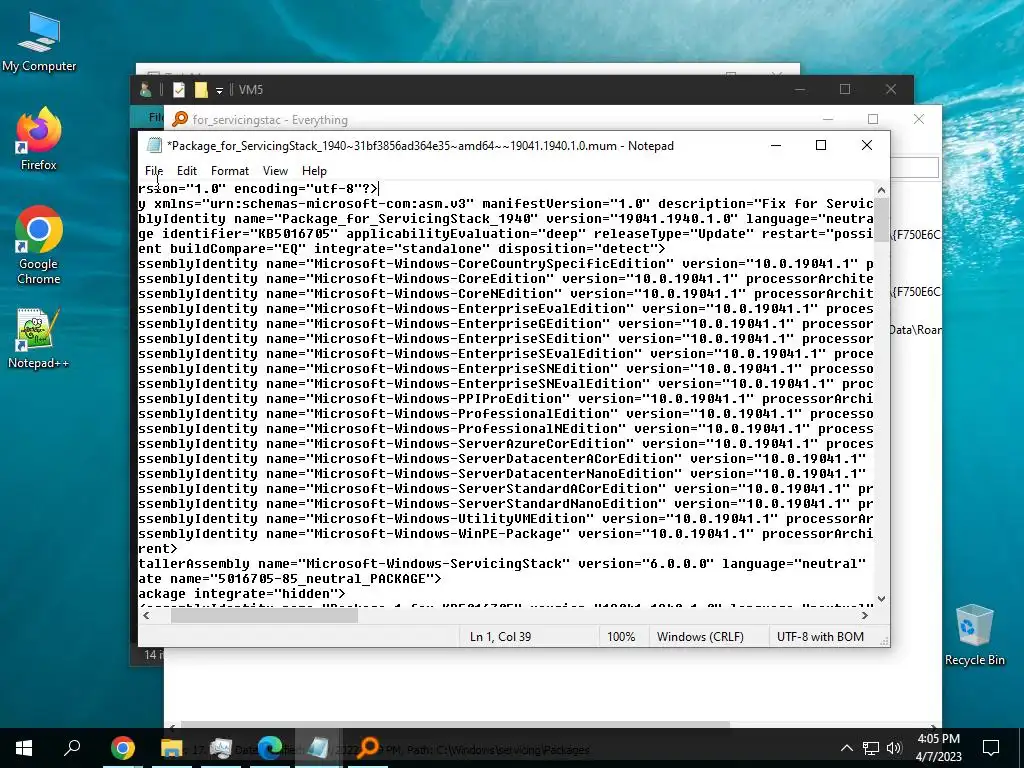Close the Everything search window
The width and height of the screenshot is (1024, 768).
coord(919,119)
